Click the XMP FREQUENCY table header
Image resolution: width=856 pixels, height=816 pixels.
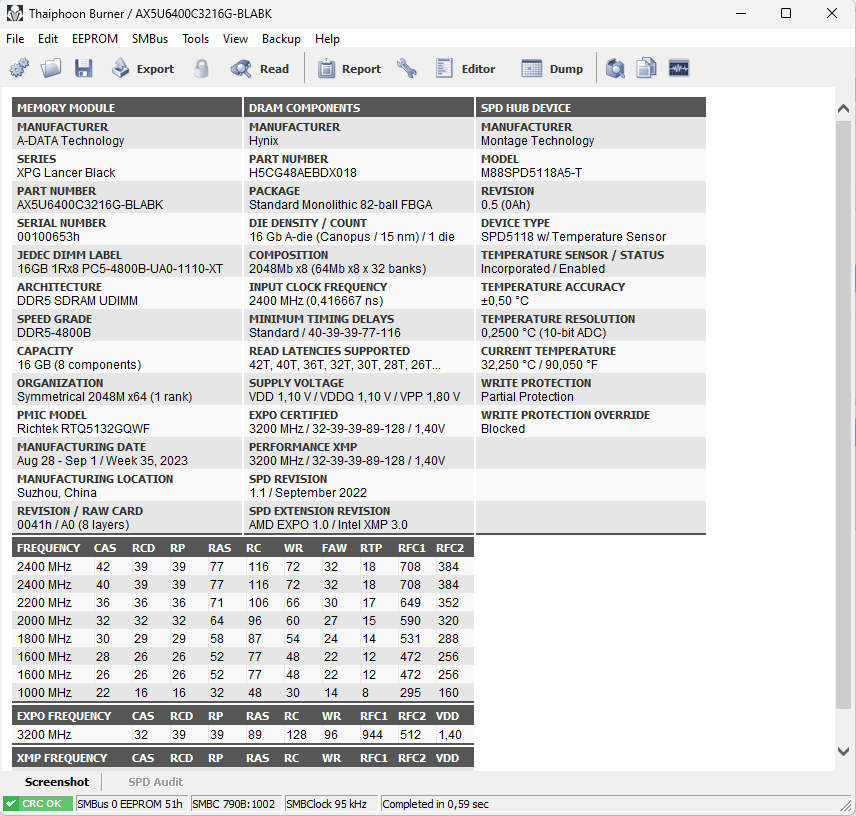[x=242, y=758]
